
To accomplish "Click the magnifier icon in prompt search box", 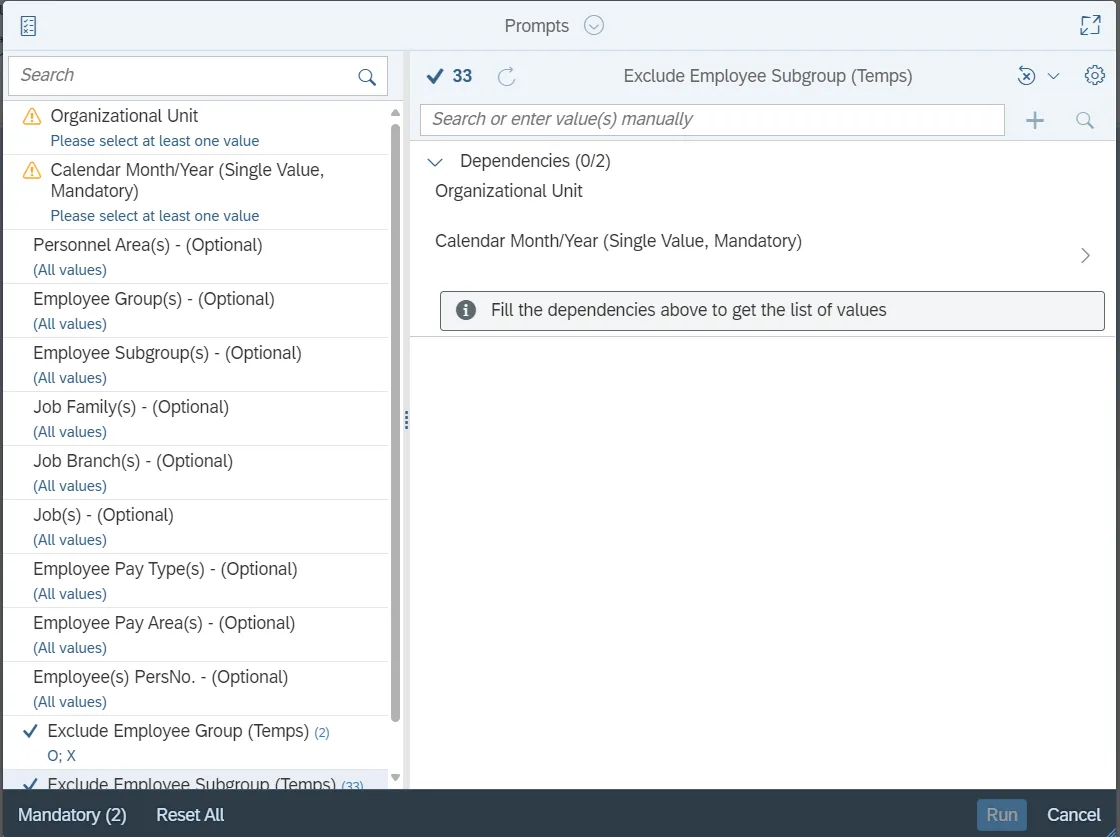I will coord(367,77).
